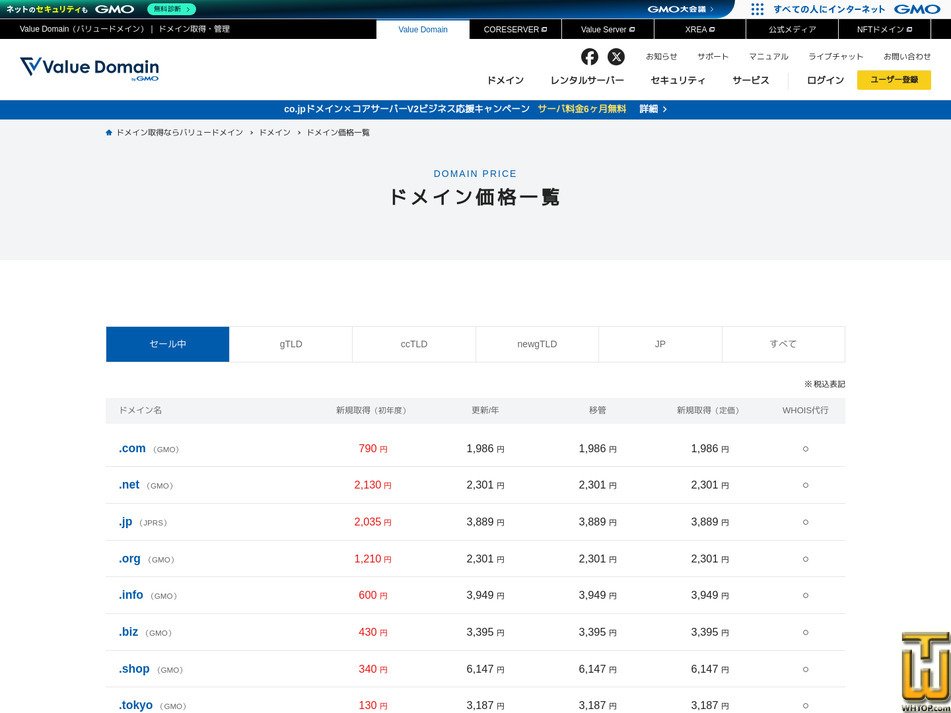Open ライブチャット link
951x713 pixels.
pyautogui.click(x=836, y=56)
